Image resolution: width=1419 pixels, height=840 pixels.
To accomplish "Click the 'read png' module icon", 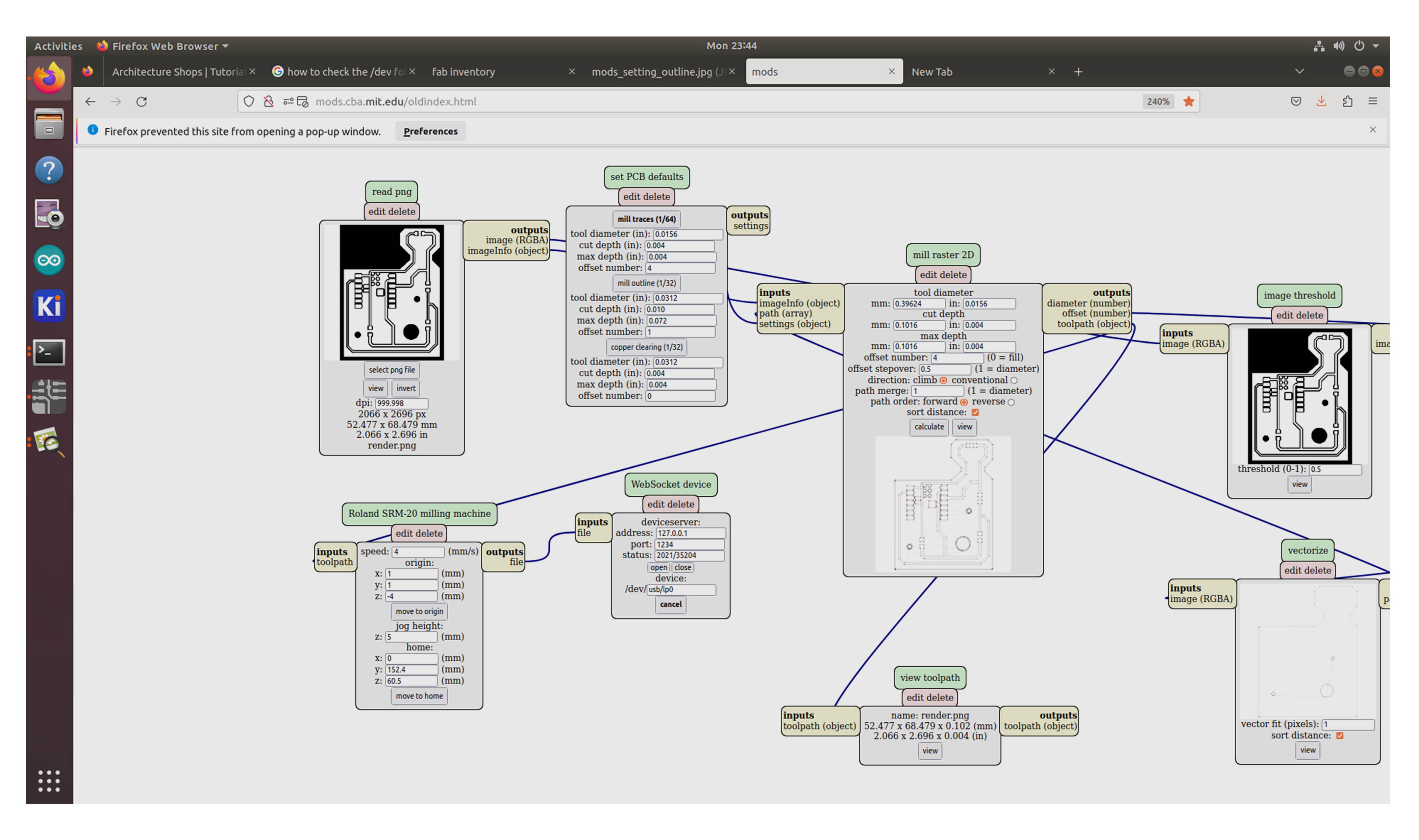I will click(x=393, y=191).
